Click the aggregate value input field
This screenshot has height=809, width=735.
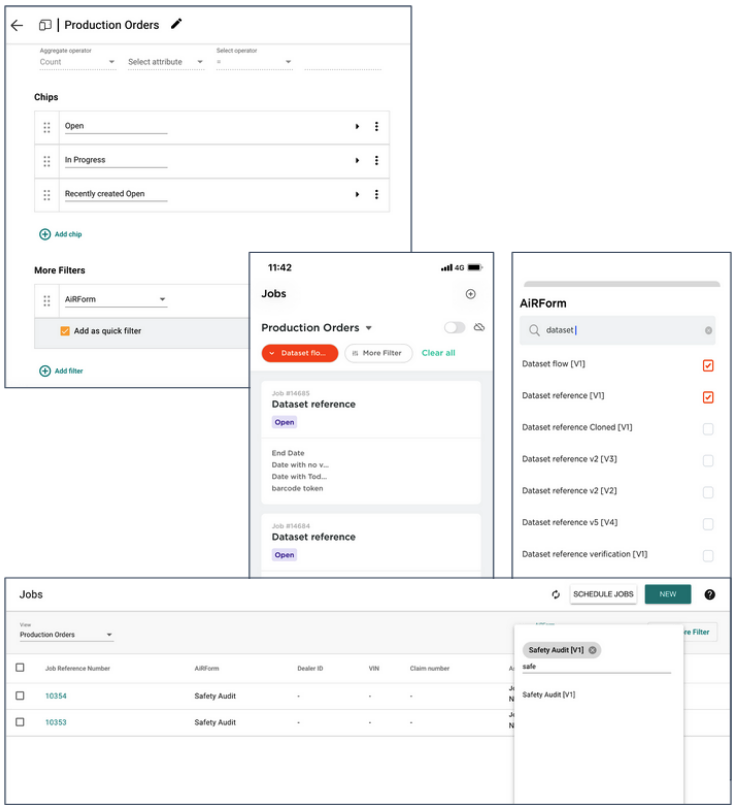[342, 62]
